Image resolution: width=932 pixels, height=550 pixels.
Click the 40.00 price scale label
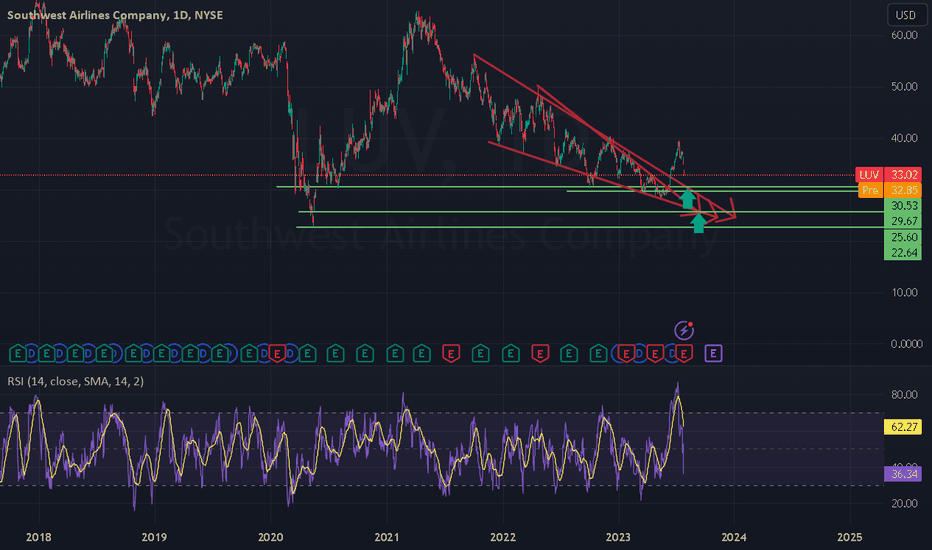click(904, 138)
